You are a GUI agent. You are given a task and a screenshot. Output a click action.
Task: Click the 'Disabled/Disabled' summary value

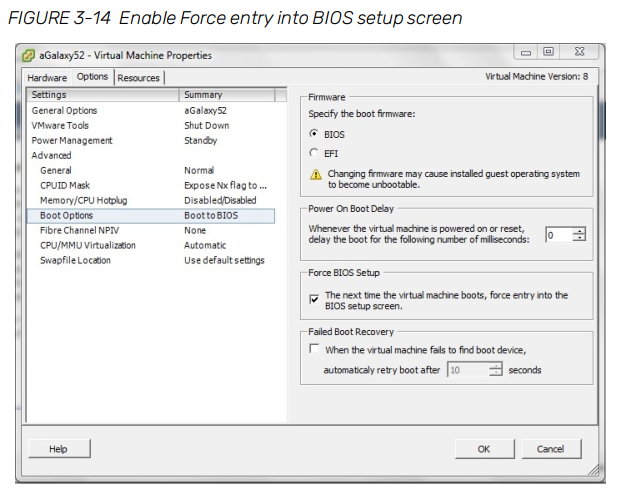click(x=220, y=200)
